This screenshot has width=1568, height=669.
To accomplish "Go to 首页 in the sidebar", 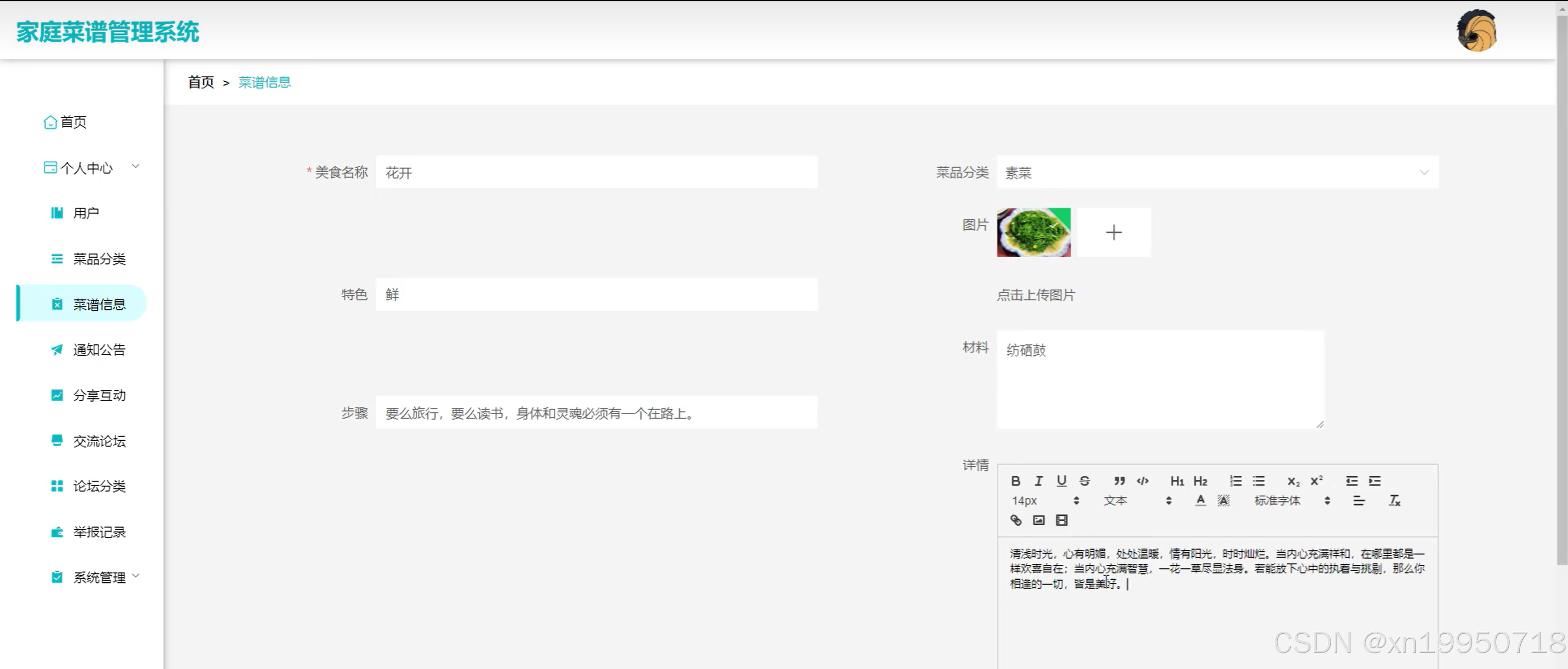I will click(65, 122).
